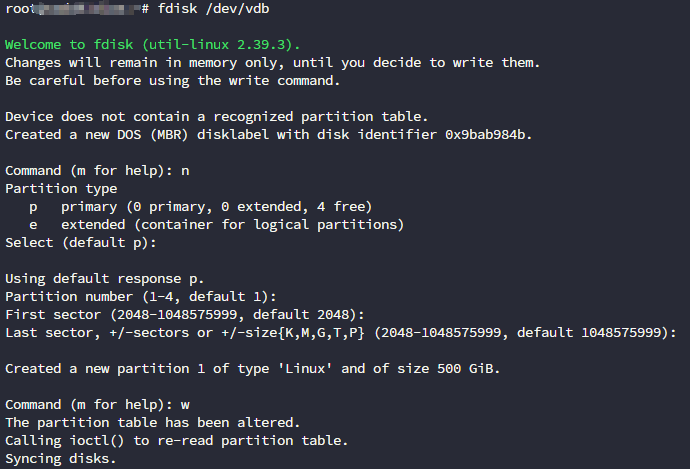Image resolution: width=690 pixels, height=469 pixels.
Task: Click the 'Syncing disks.' line
Action: click(61, 459)
